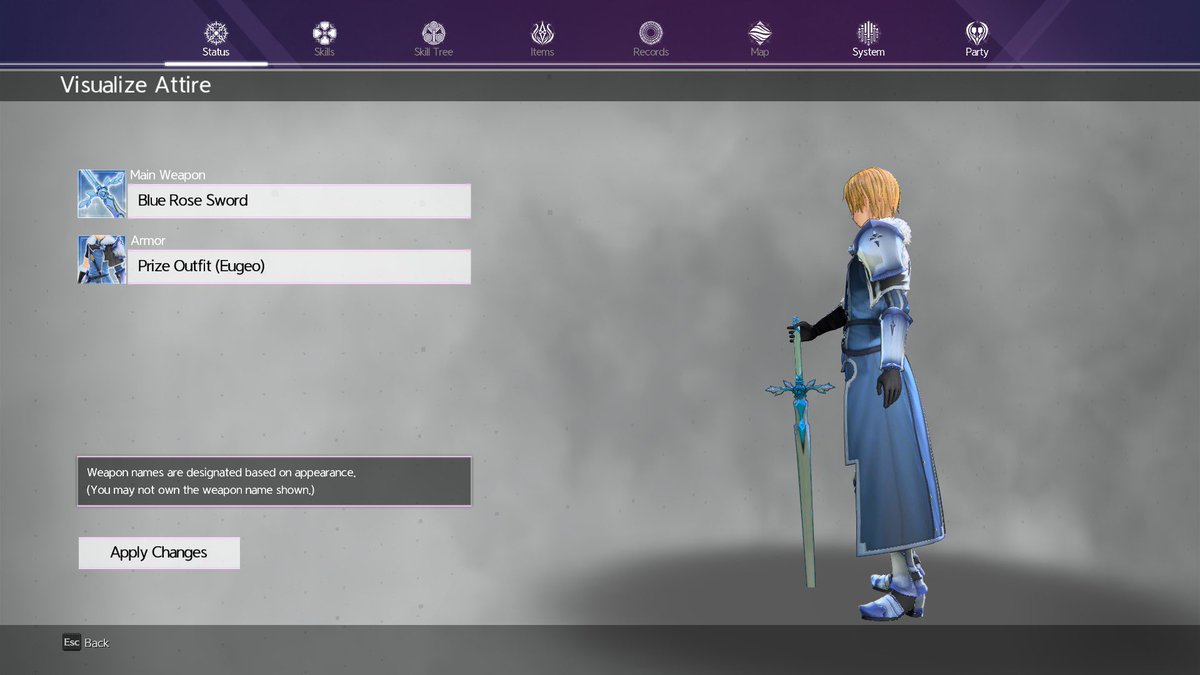The width and height of the screenshot is (1200, 675).
Task: Open the Map menu icon
Action: 760,32
